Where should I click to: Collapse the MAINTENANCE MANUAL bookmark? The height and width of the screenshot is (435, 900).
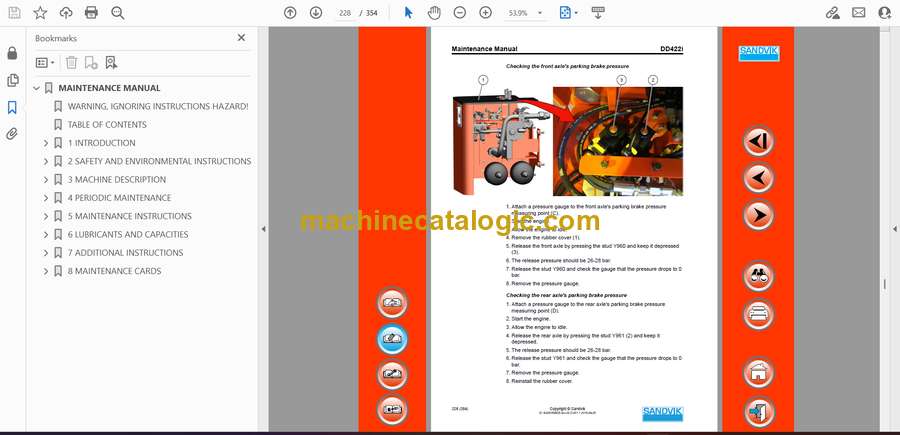click(37, 88)
